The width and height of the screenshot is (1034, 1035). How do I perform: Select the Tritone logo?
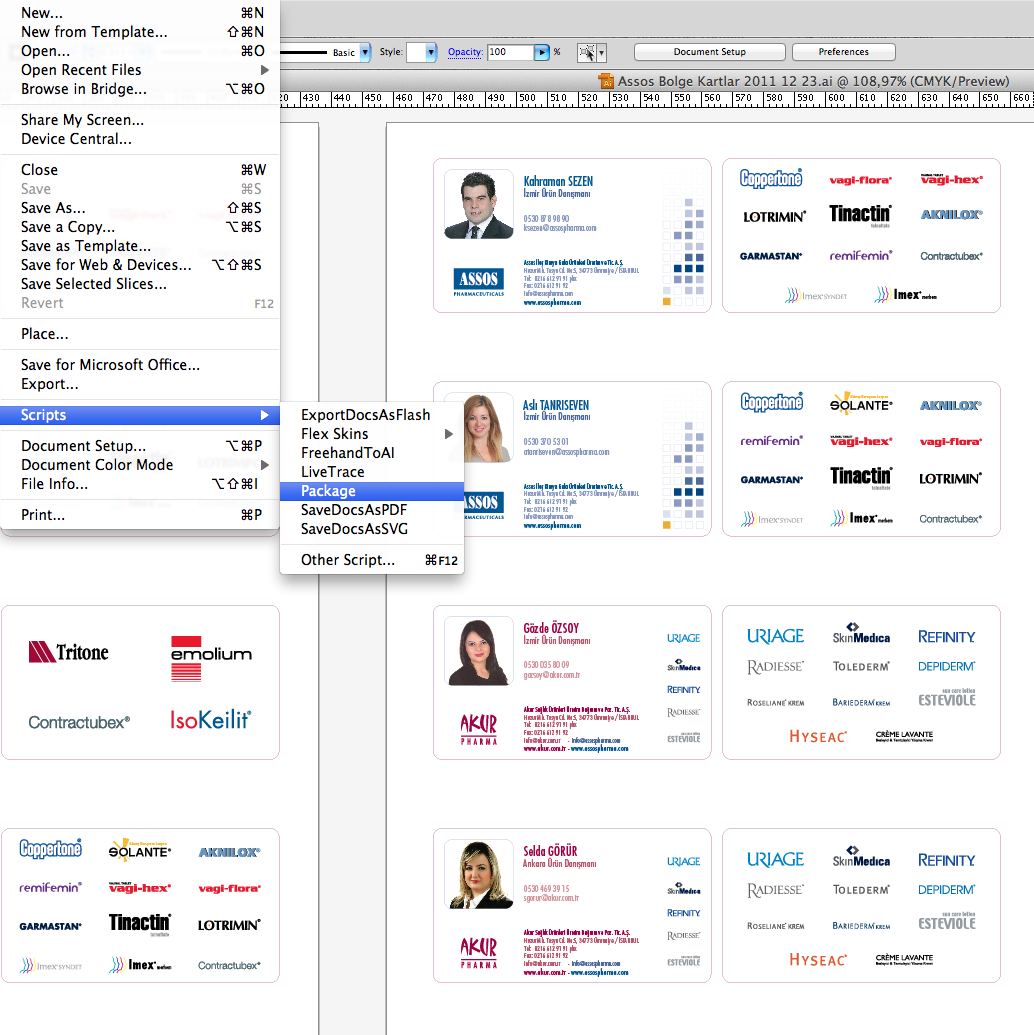[69, 652]
